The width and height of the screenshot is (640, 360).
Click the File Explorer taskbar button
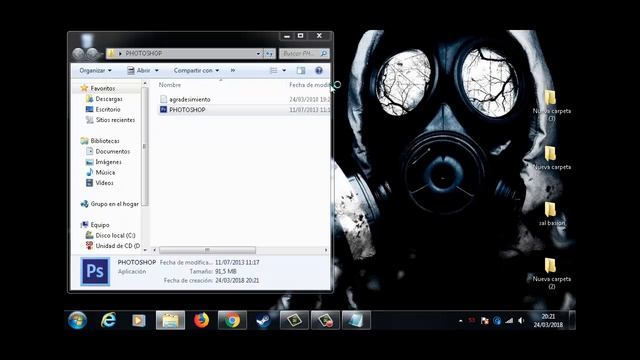click(x=170, y=320)
